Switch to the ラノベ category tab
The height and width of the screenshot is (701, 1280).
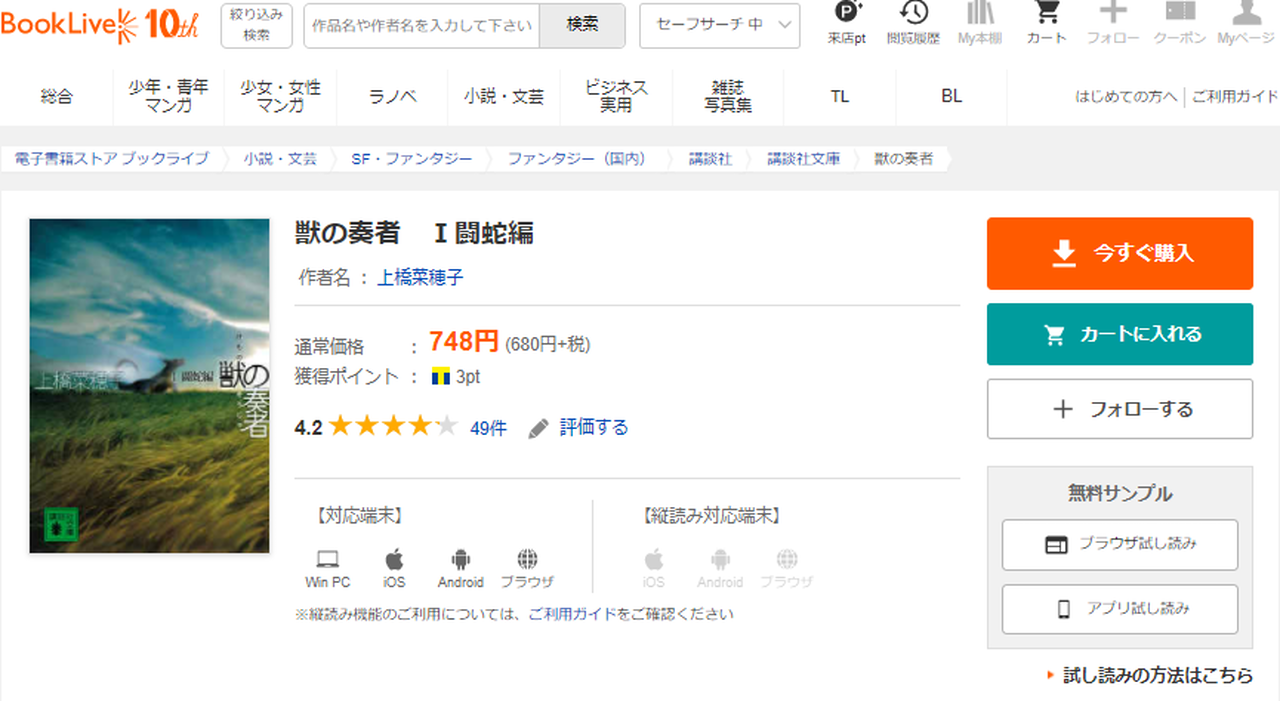[x=392, y=96]
